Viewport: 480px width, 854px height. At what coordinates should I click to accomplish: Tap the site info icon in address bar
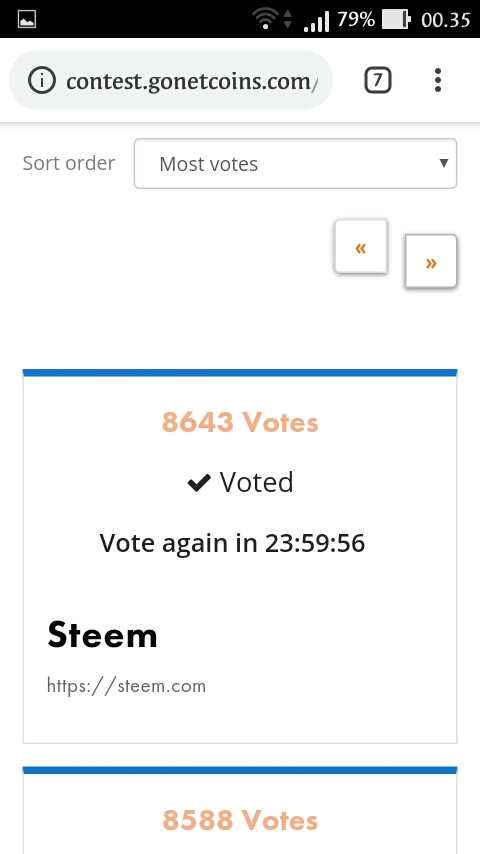[x=41, y=81]
